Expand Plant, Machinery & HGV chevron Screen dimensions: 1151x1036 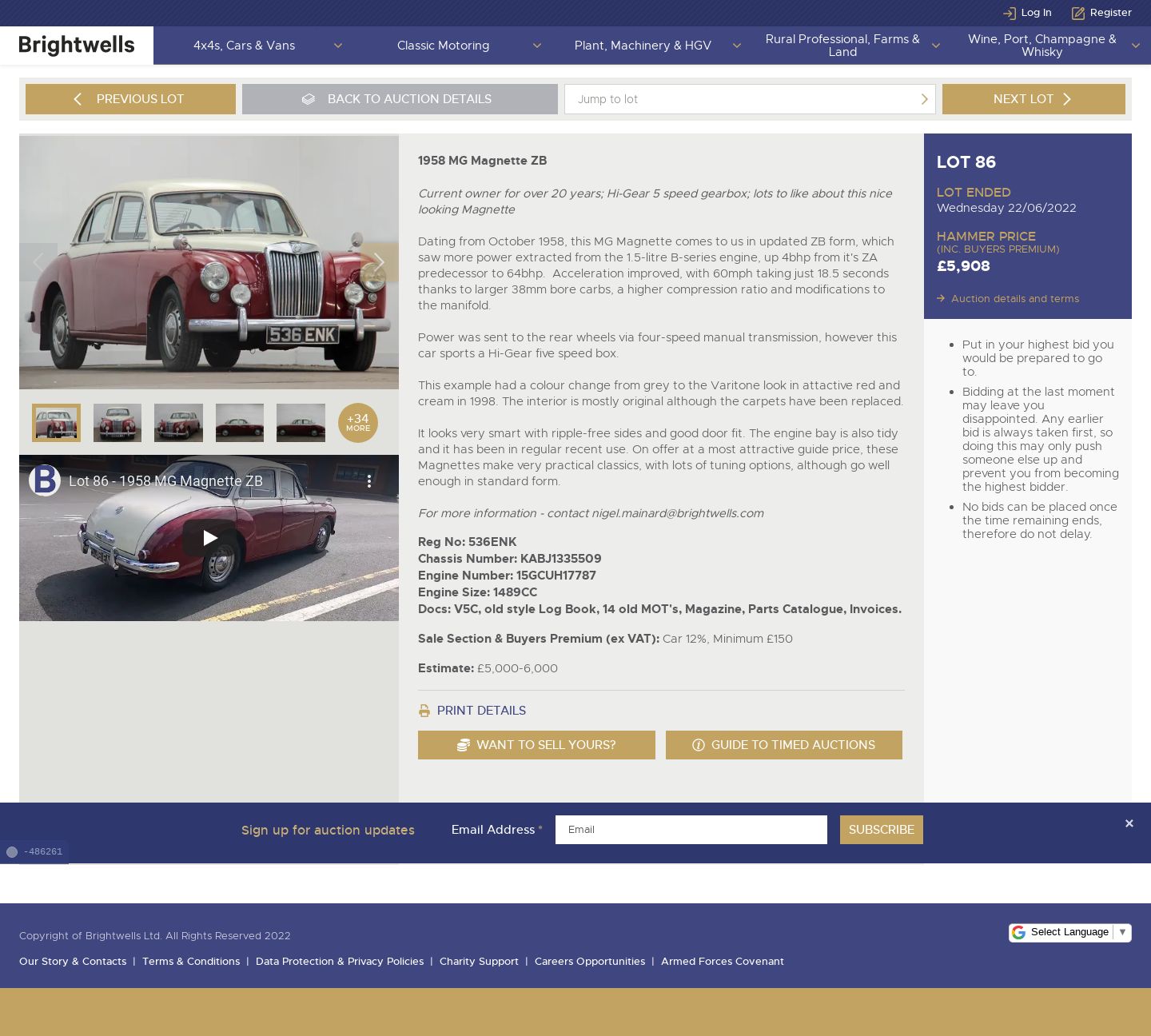pos(737,46)
